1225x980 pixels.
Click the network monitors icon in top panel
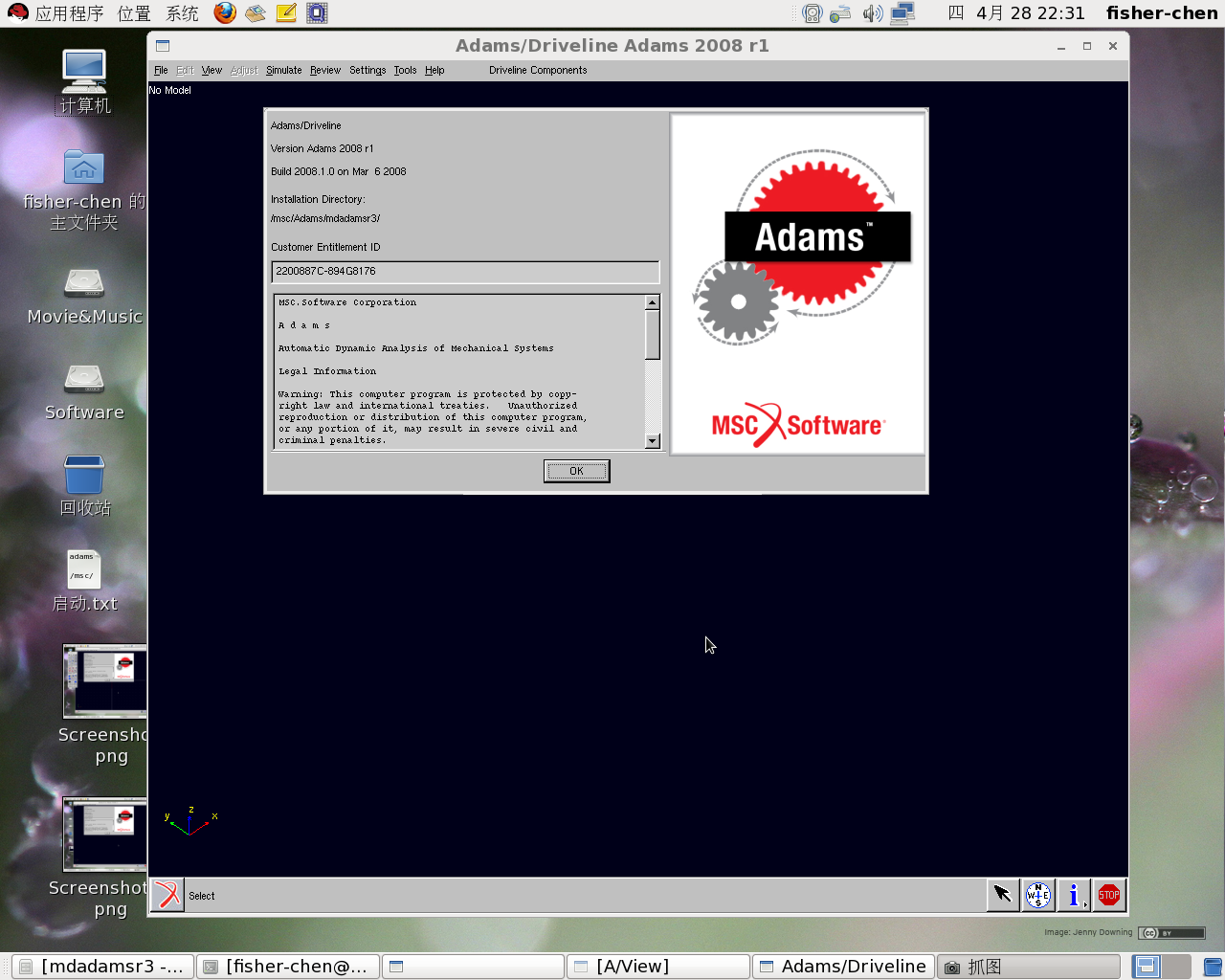pos(902,13)
